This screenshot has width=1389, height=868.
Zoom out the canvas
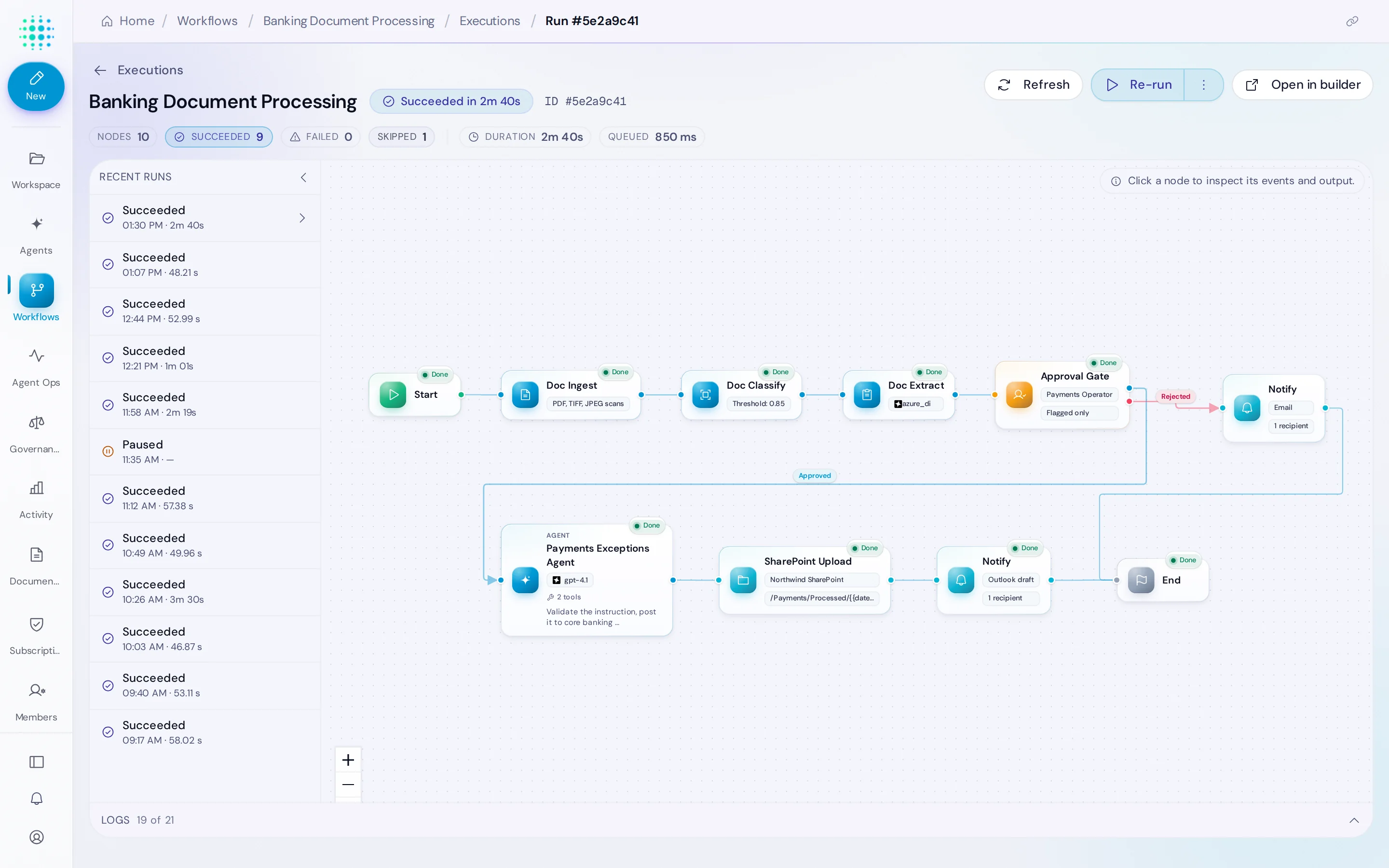(348, 785)
